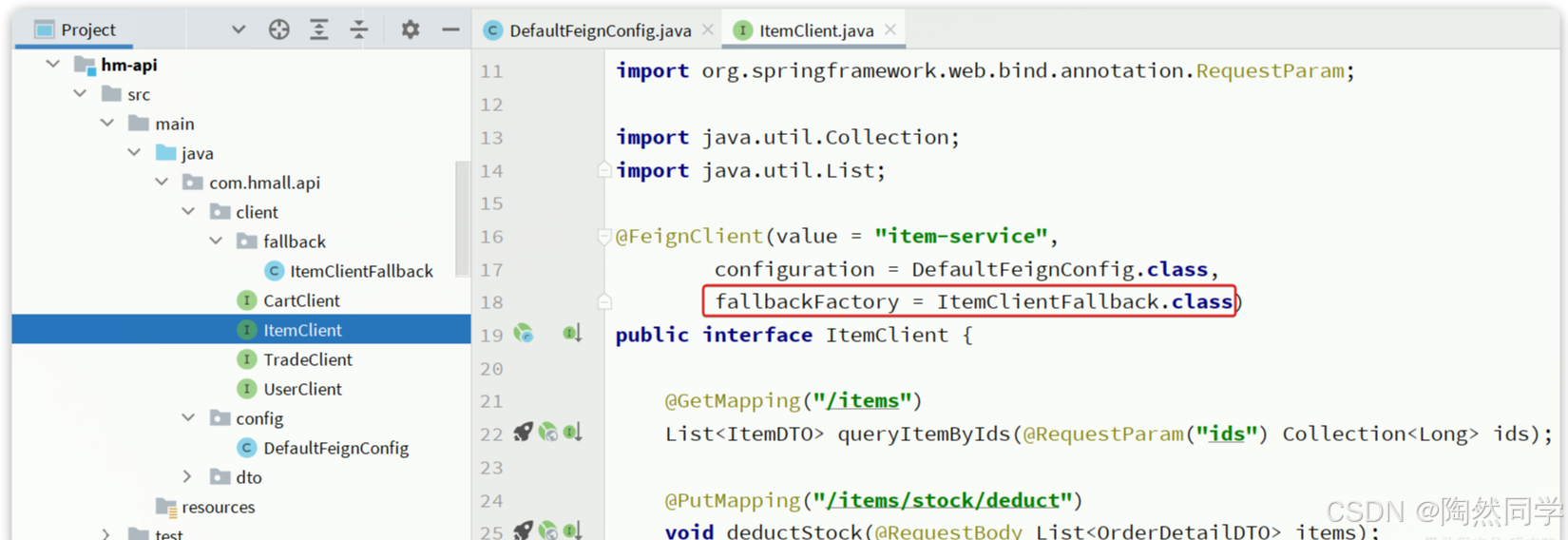
Task: Close the DefaultFeignConfig.java tab
Action: tap(708, 29)
